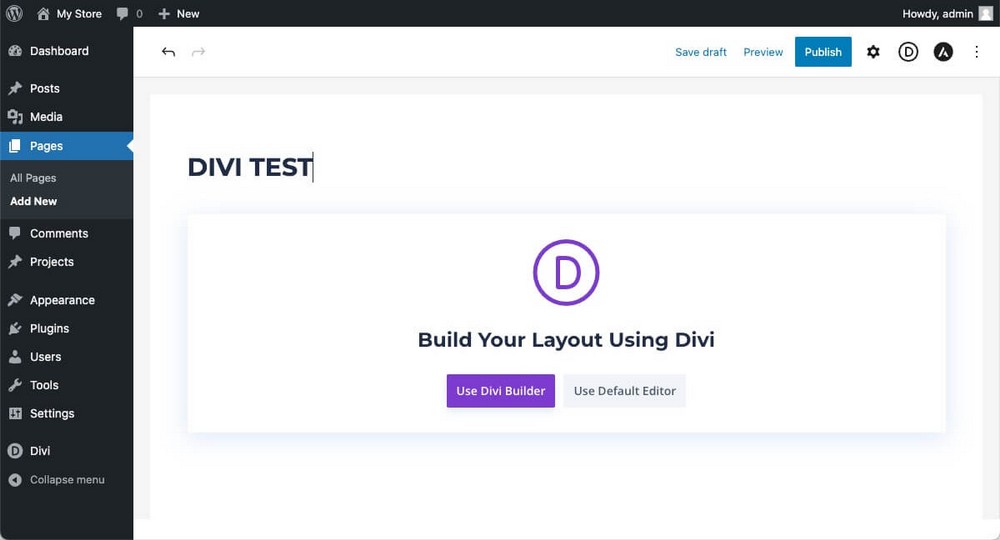Publish the page
Viewport: 1000px width, 540px height.
click(823, 52)
